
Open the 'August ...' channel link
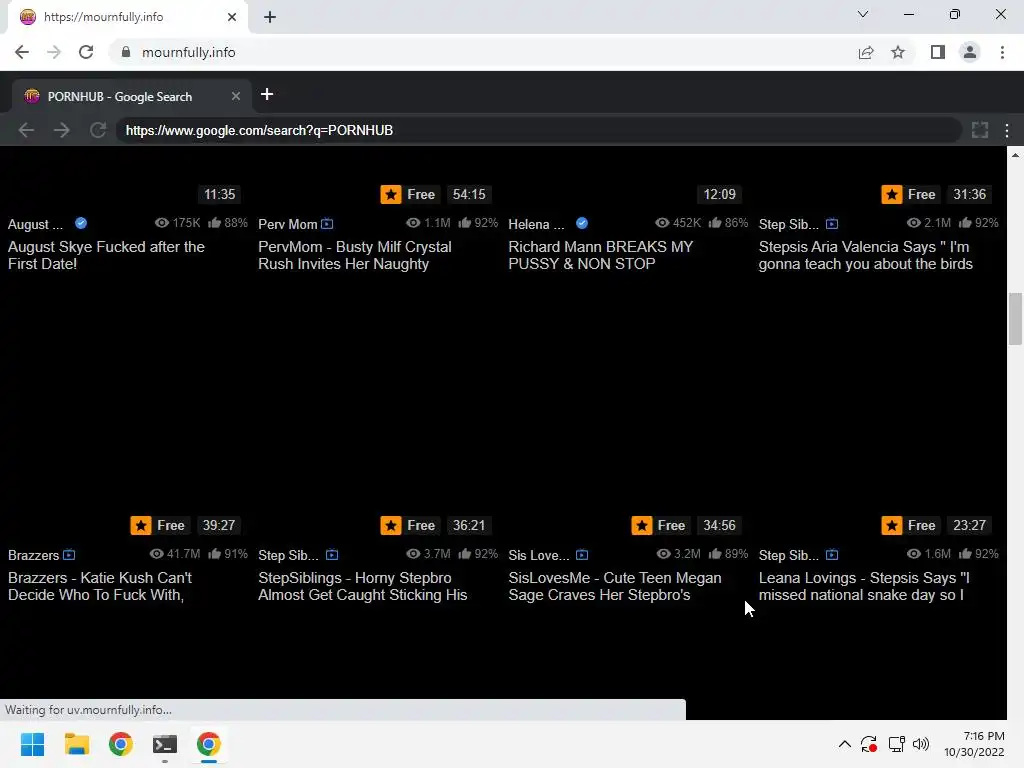click(x=35, y=225)
